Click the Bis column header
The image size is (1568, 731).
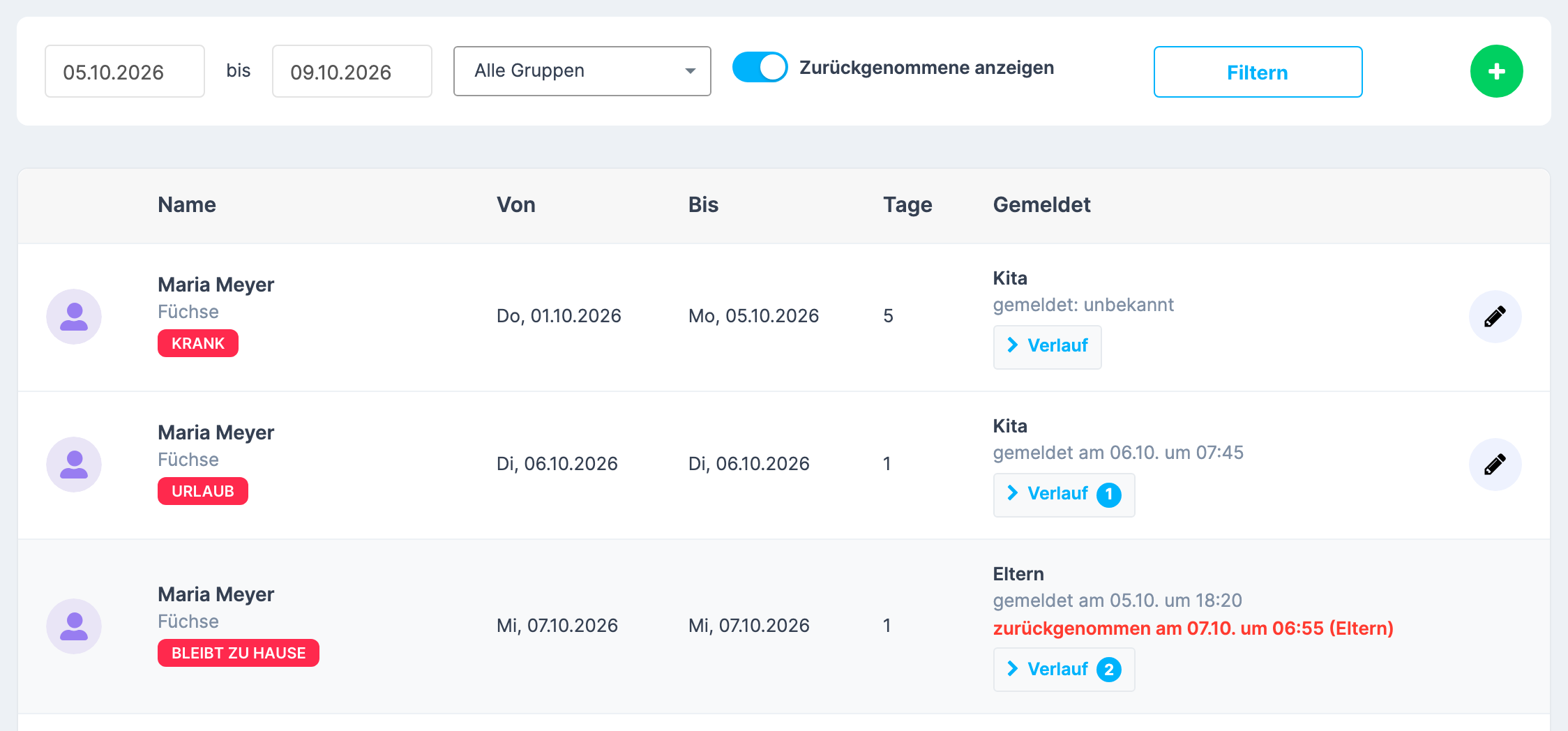pyautogui.click(x=703, y=205)
